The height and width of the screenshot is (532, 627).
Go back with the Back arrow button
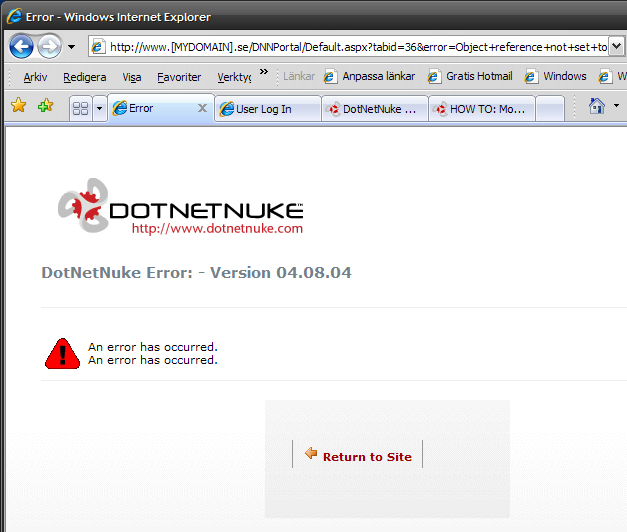tap(21, 46)
